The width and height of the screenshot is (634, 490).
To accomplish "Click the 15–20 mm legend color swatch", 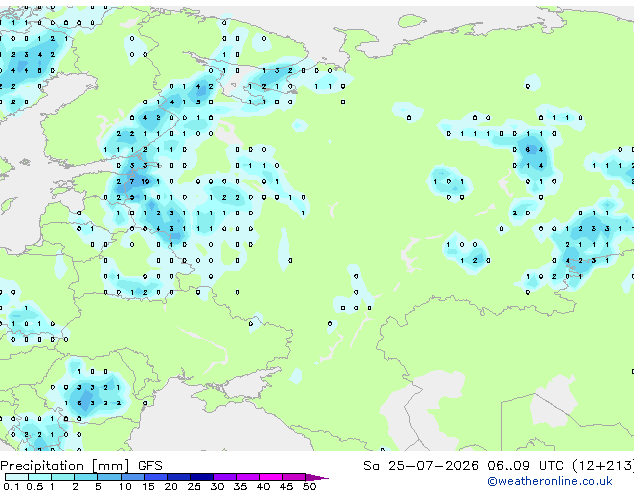I will click(156, 477).
